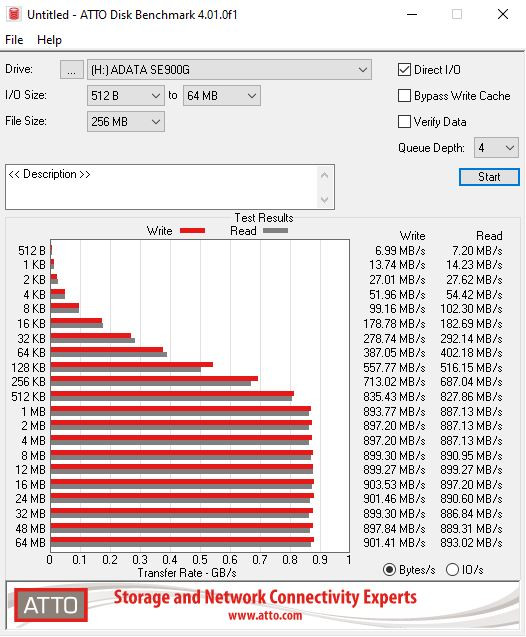The width and height of the screenshot is (526, 637).
Task: Open the File menu
Action: [x=14, y=40]
